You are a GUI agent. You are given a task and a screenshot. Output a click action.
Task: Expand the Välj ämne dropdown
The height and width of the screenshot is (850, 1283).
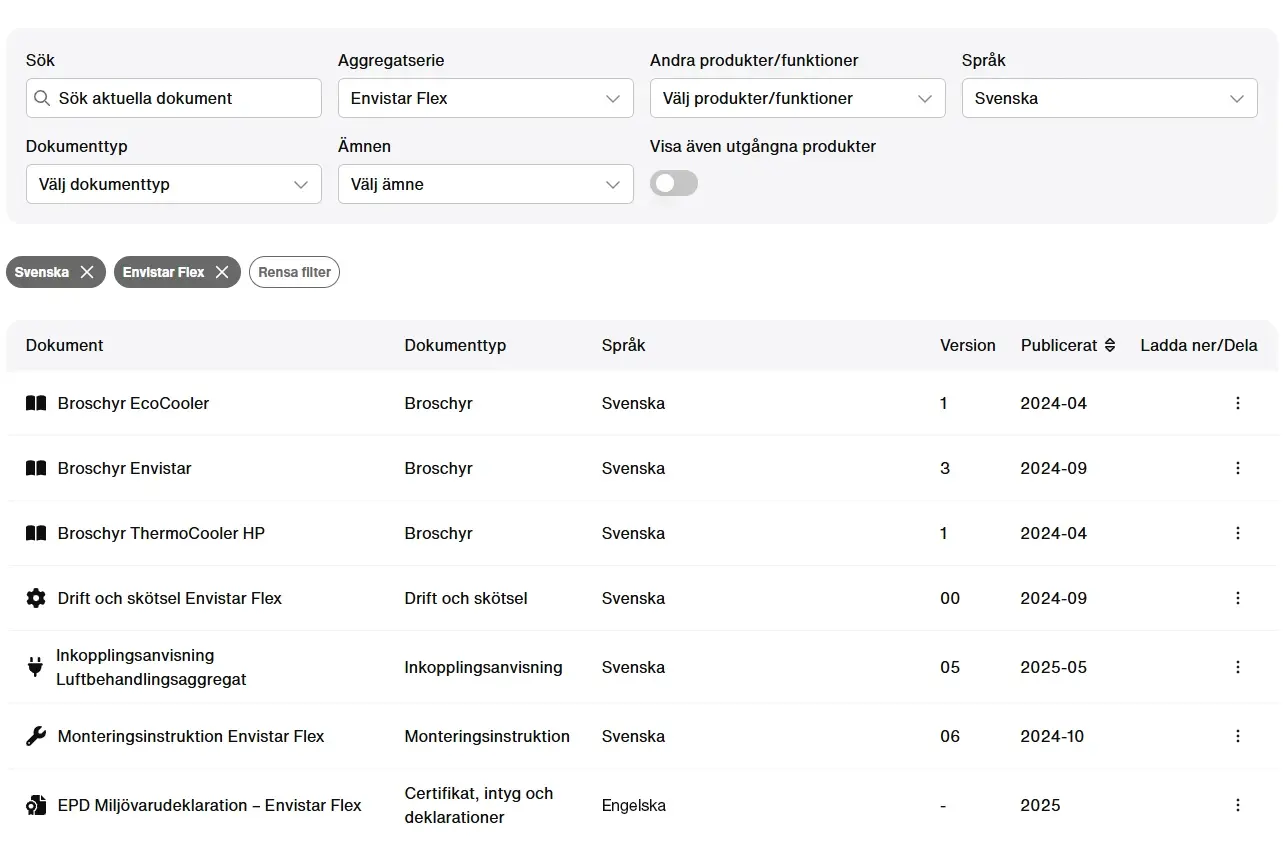point(485,184)
